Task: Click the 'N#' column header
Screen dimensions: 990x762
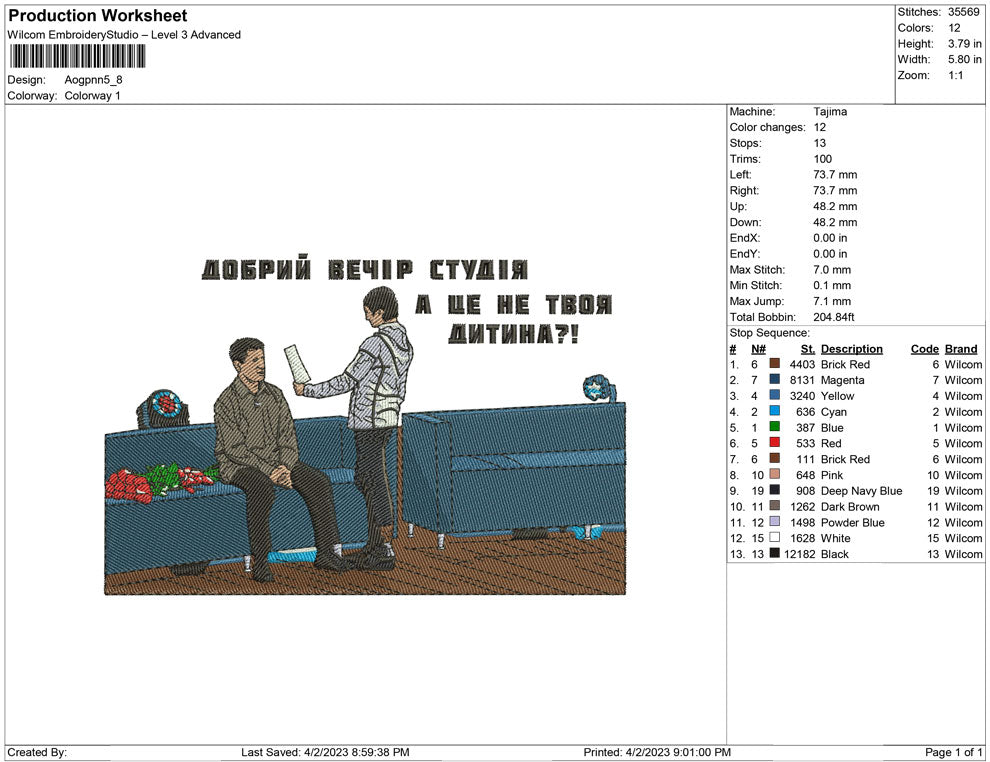Action: 758,348
